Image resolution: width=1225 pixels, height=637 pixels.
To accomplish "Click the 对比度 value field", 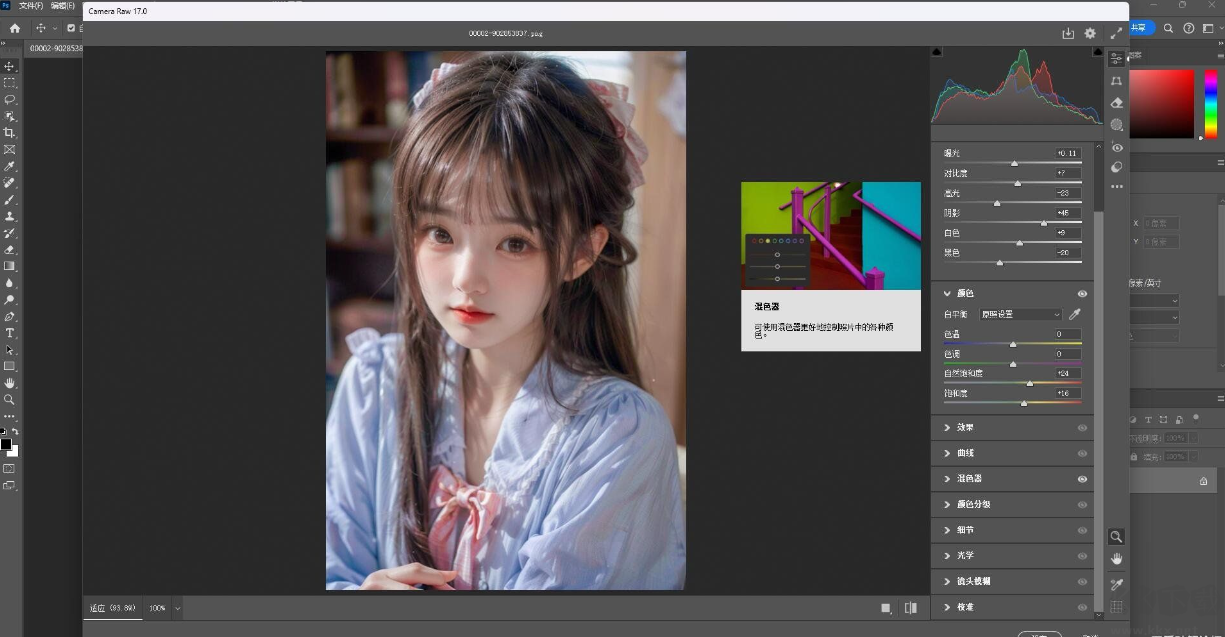I will [x=1067, y=173].
